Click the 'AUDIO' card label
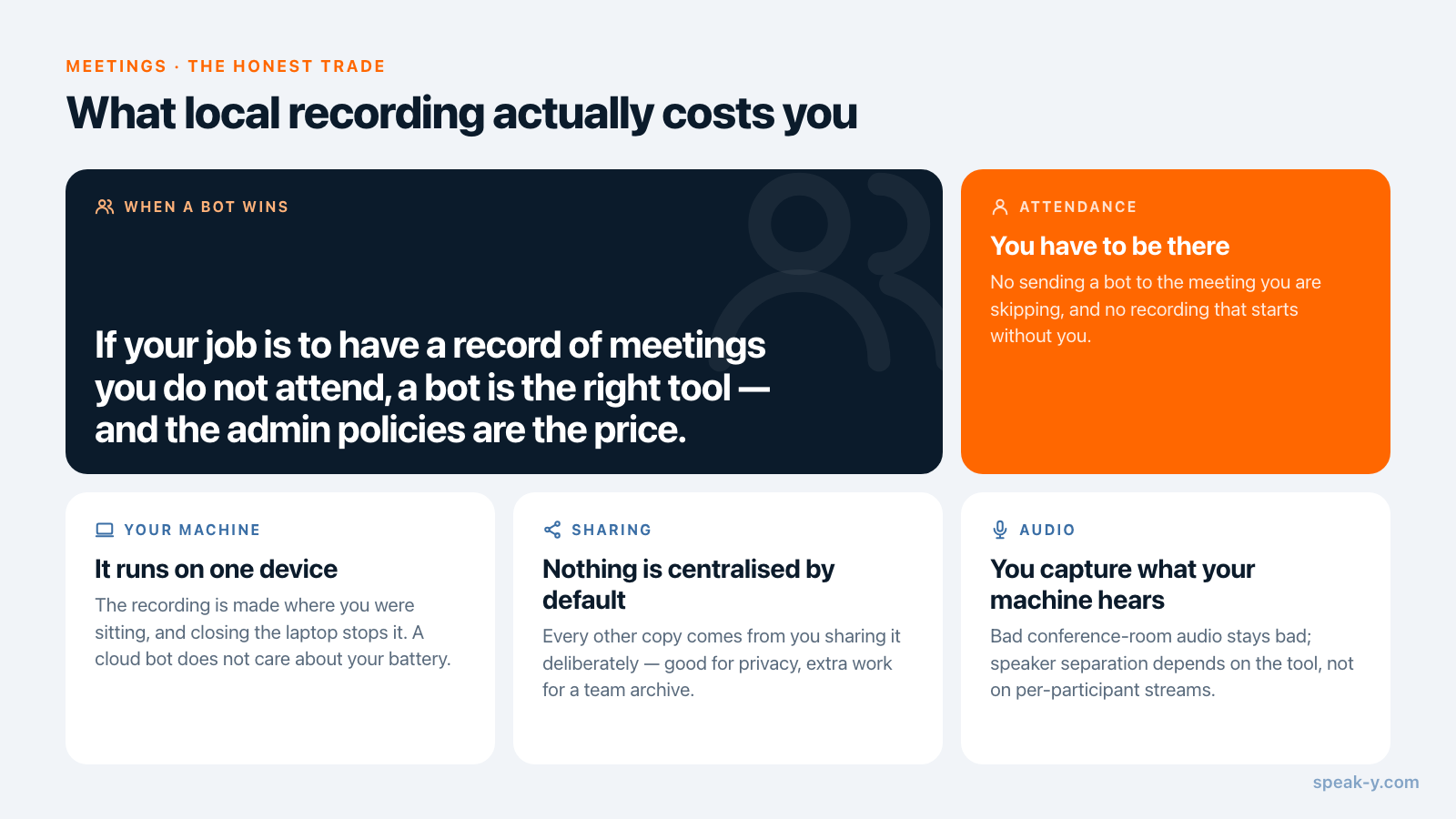The width and height of the screenshot is (1456, 819). click(1047, 530)
